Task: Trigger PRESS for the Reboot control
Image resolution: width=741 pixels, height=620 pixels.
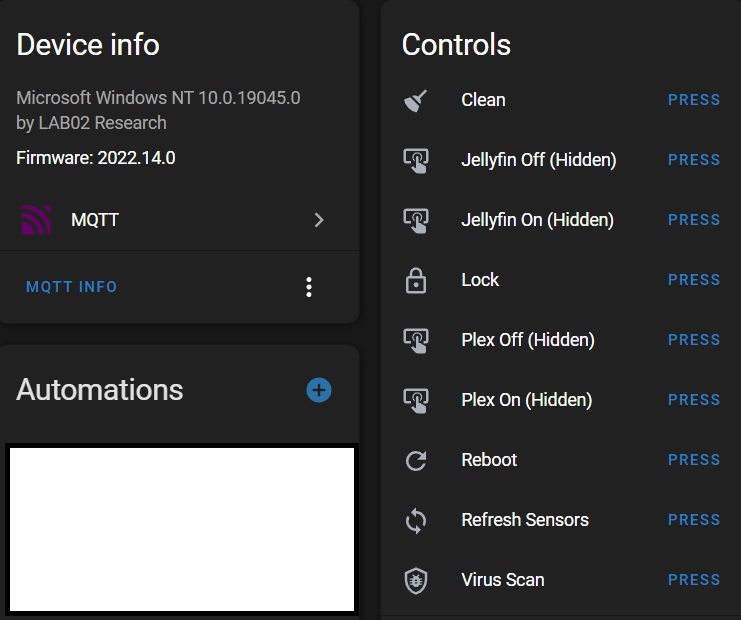Action: click(x=694, y=460)
